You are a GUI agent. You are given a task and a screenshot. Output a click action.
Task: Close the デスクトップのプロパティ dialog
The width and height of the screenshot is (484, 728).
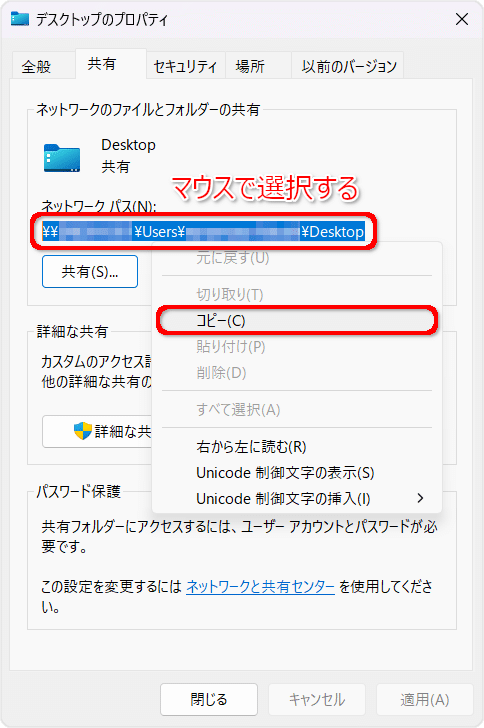tap(462, 19)
